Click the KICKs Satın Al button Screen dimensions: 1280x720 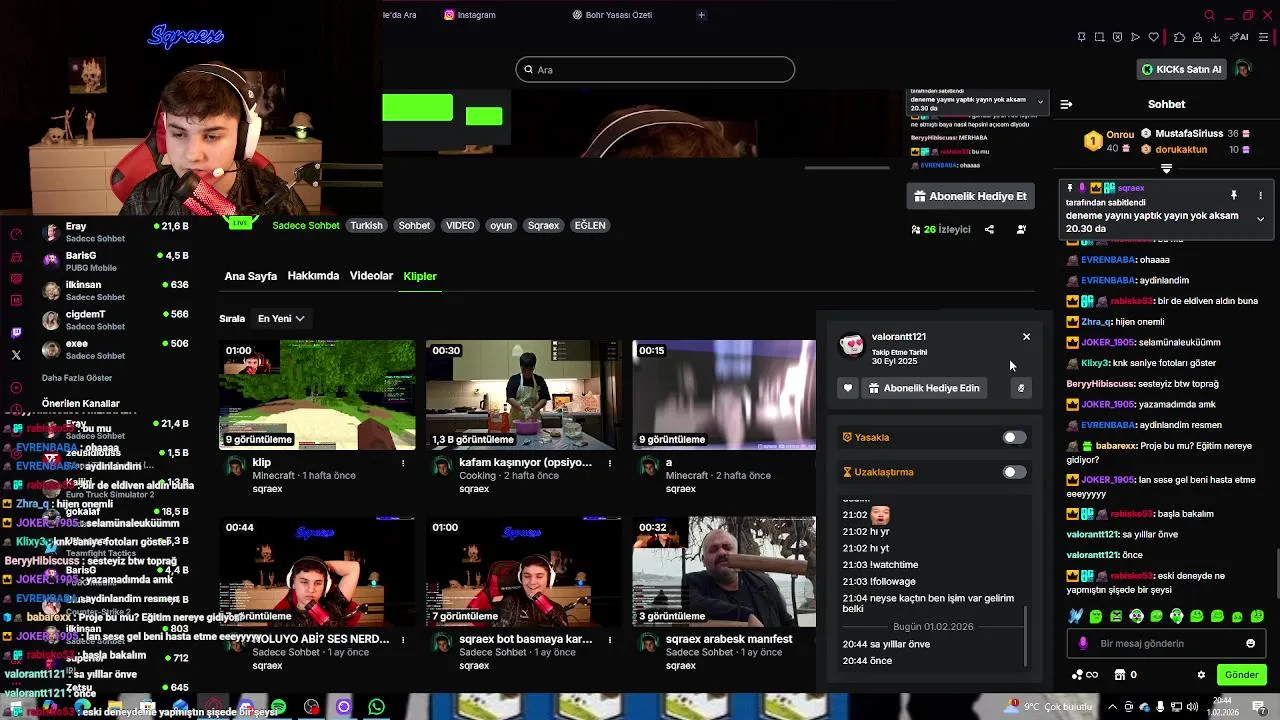click(x=1182, y=69)
